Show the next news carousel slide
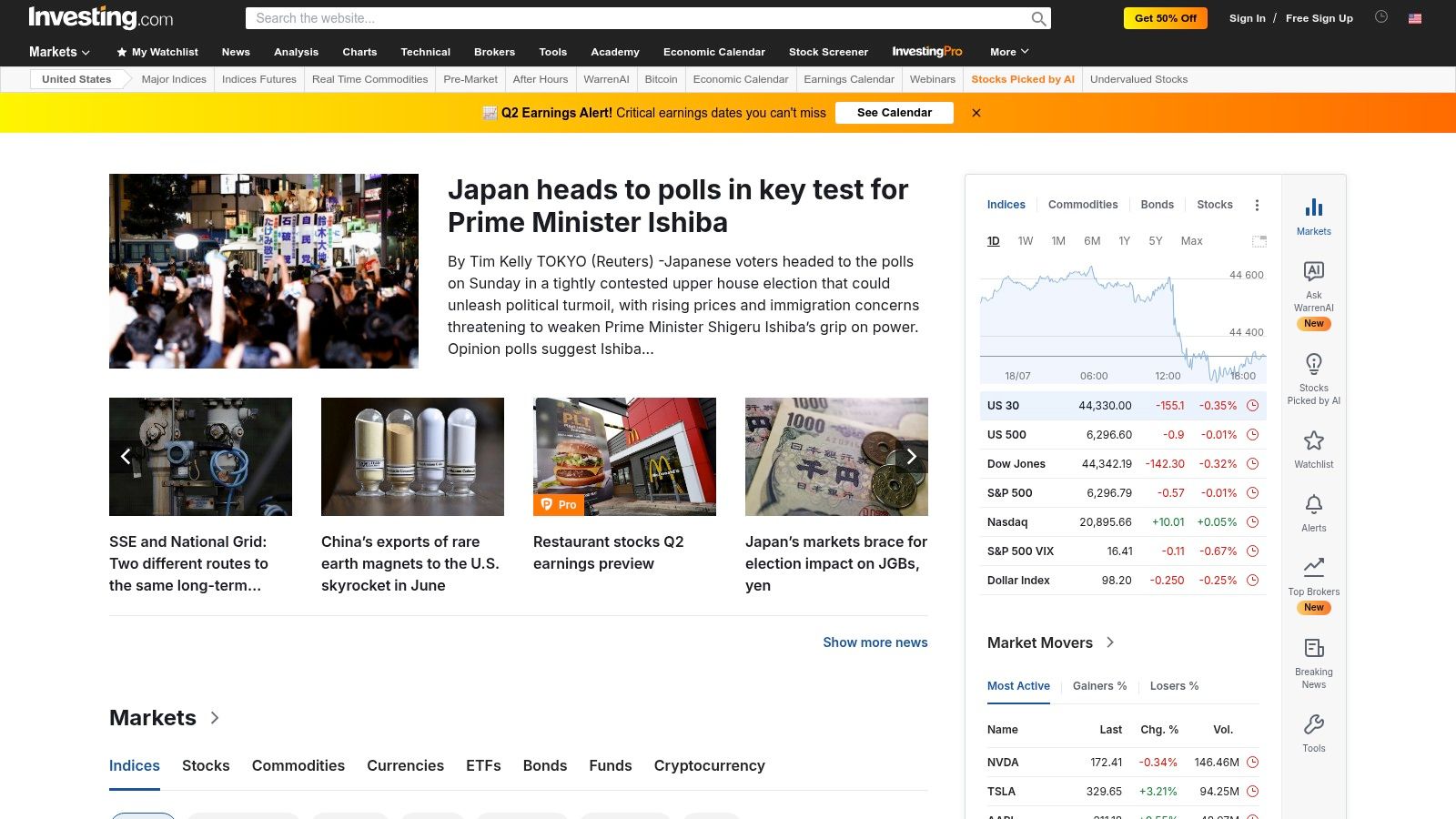Viewport: 1456px width, 819px height. coord(911,457)
